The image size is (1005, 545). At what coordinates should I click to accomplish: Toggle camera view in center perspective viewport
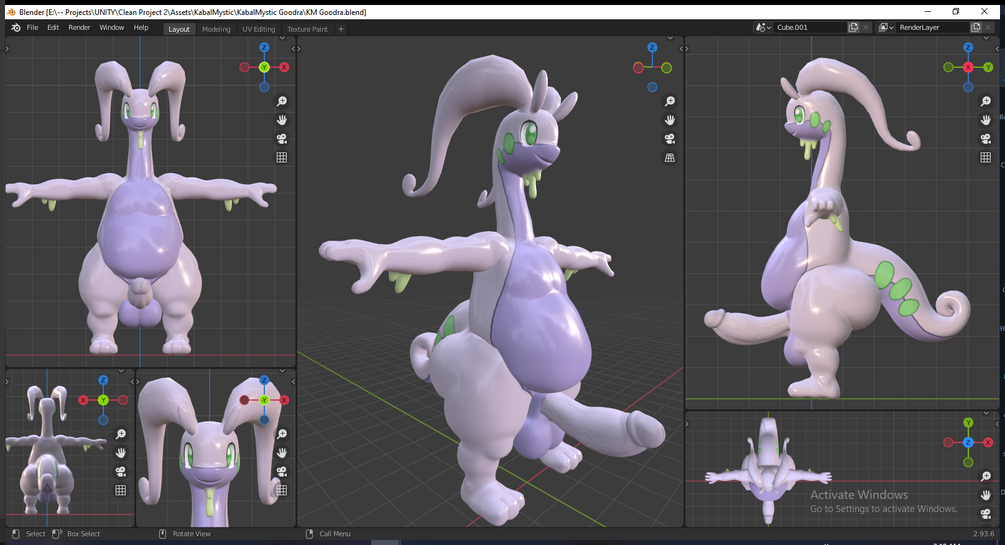click(670, 138)
